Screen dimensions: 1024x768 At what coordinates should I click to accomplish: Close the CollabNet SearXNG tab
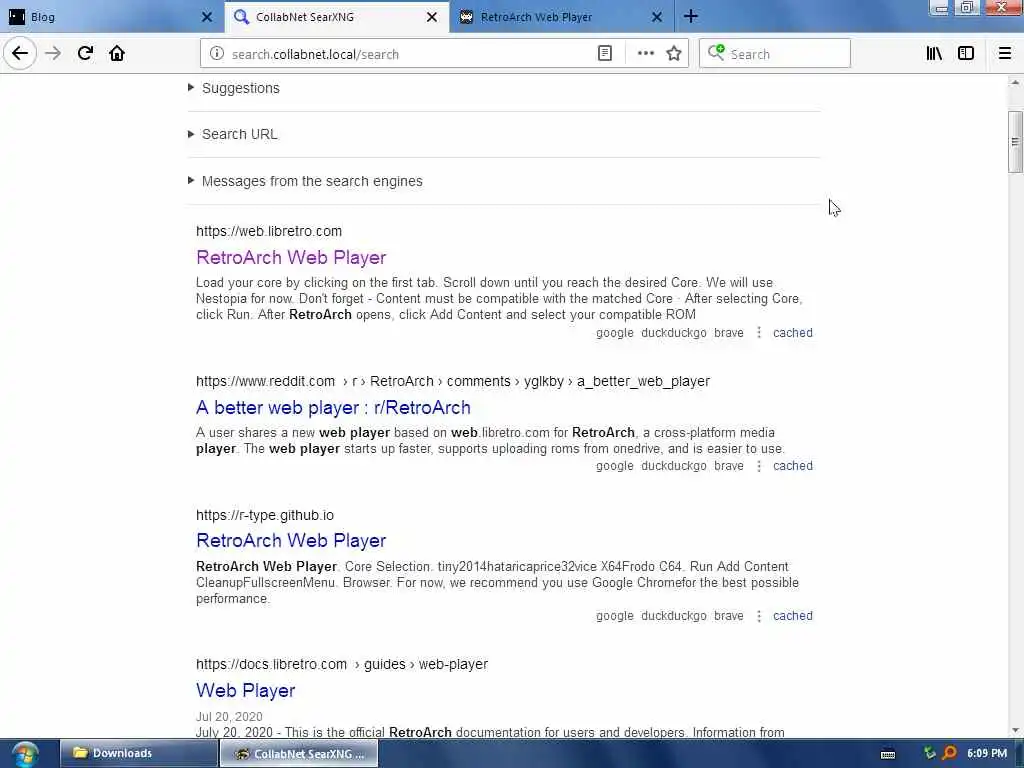(x=432, y=17)
